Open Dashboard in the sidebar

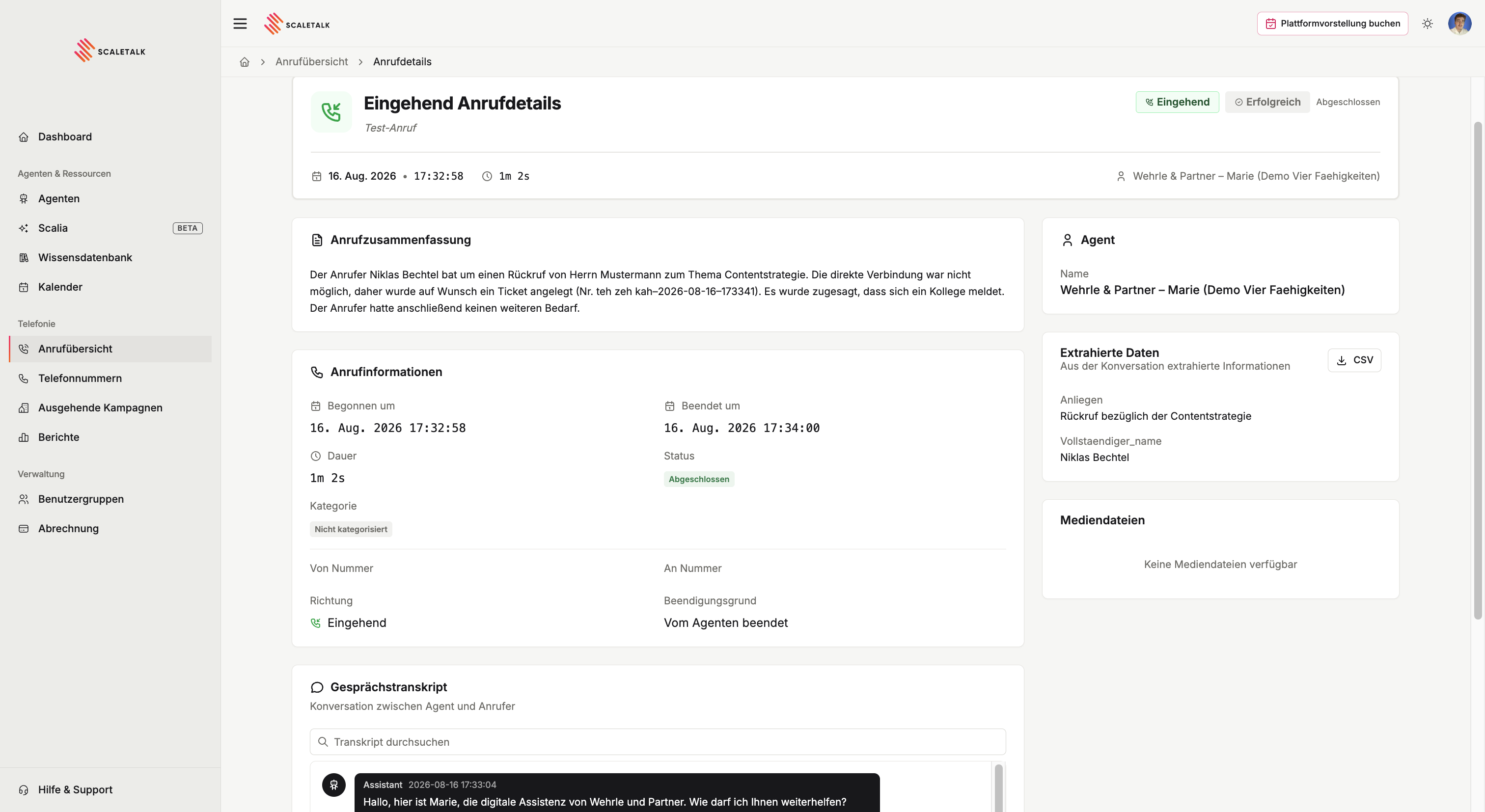(x=110, y=136)
